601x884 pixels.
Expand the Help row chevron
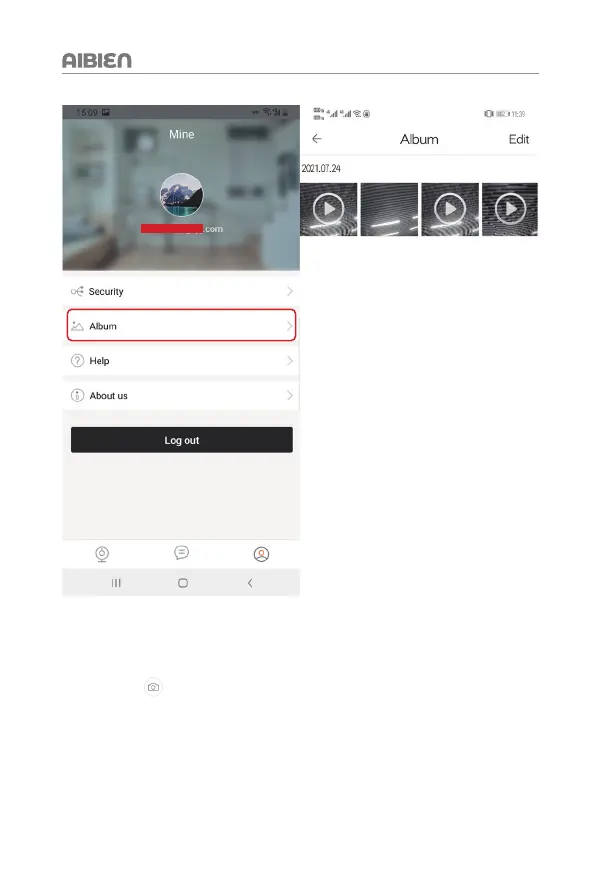[290, 361]
